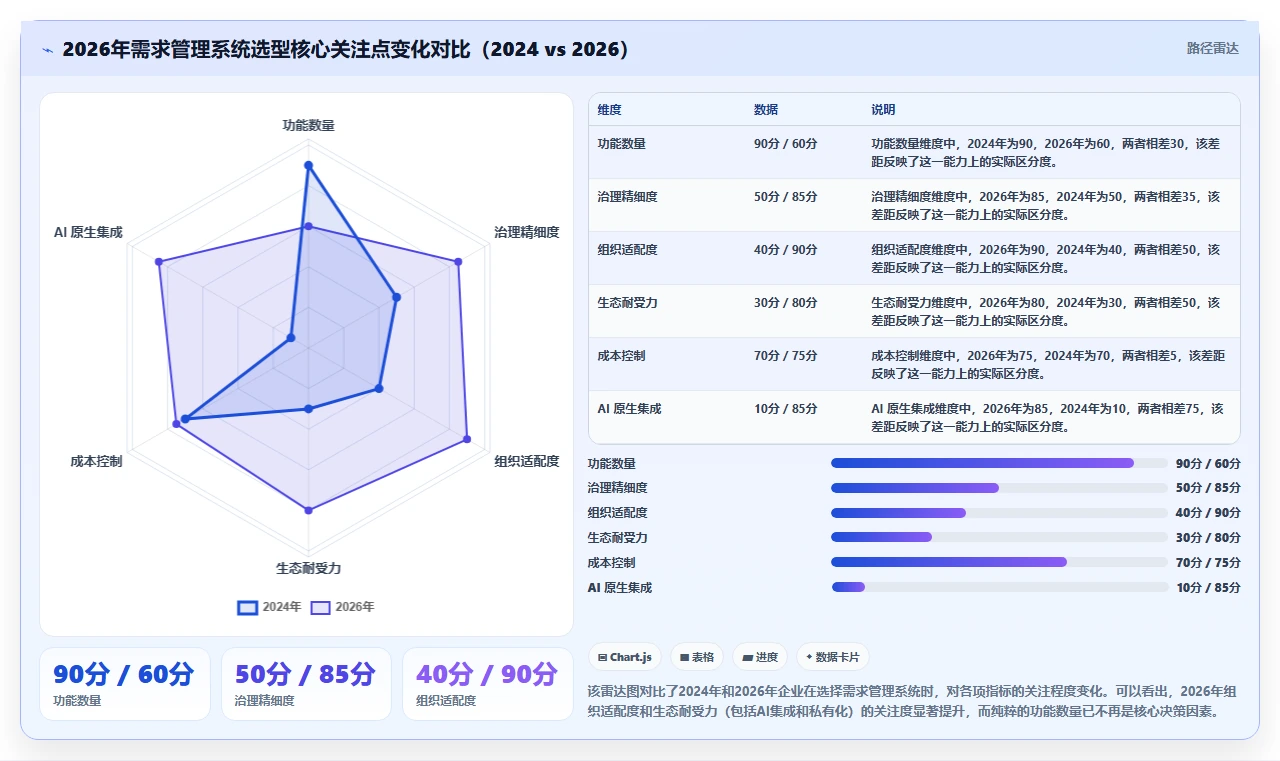This screenshot has height=761, width=1280.
Task: Click the 50分 / 85分 治理精细度 card
Action: click(306, 684)
